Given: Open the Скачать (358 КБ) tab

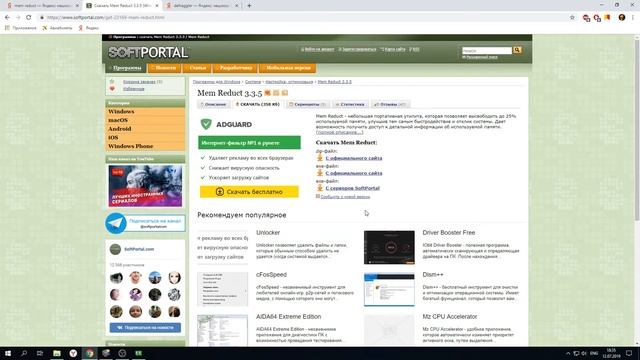Looking at the screenshot, I should [x=258, y=104].
